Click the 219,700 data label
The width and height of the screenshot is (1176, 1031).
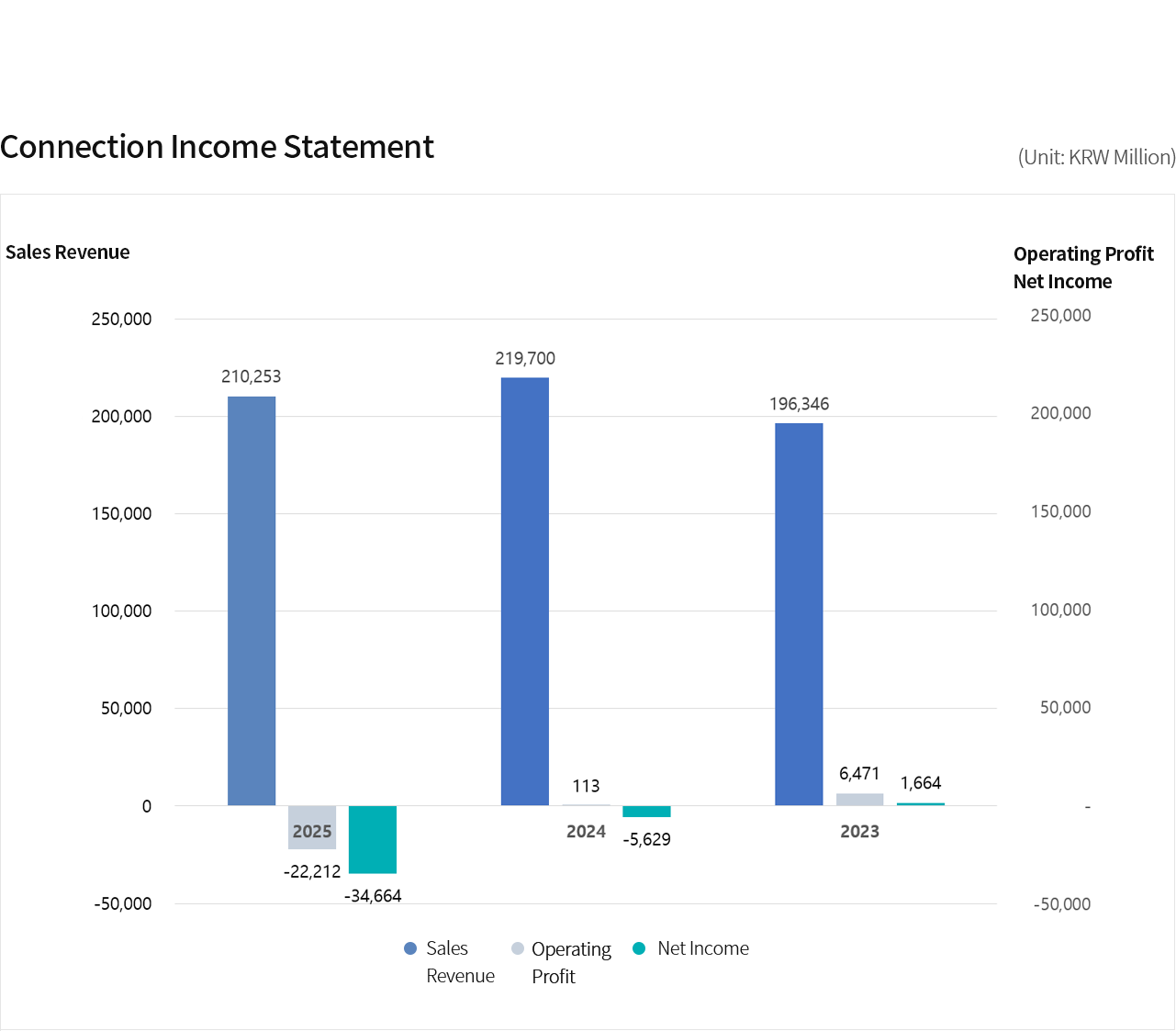tap(525, 358)
